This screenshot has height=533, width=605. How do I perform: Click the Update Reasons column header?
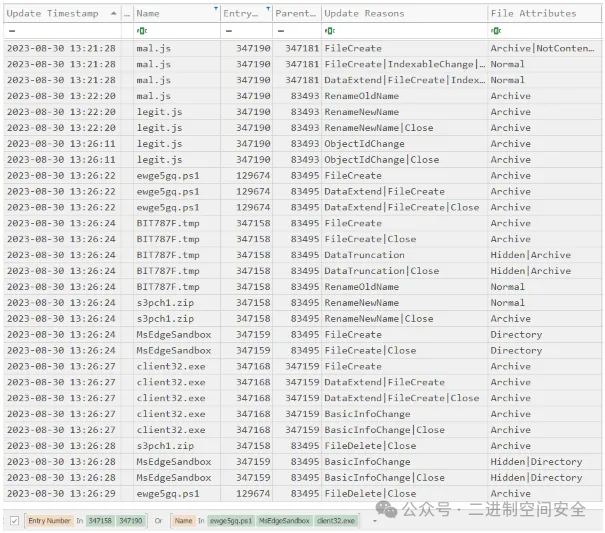[364, 13]
